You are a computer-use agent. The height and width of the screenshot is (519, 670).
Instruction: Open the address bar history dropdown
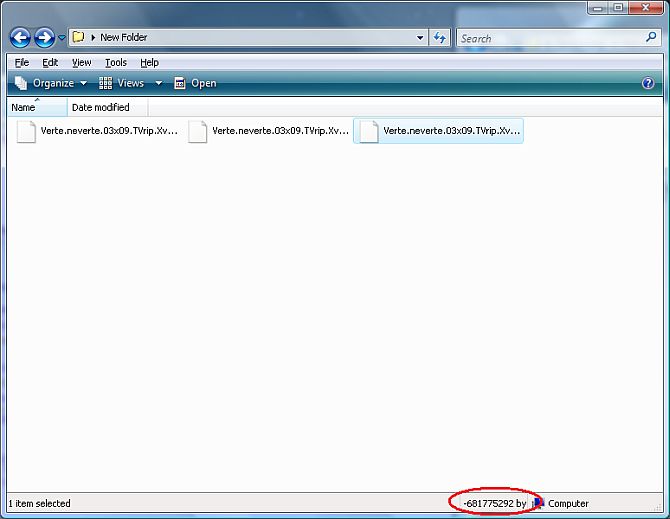point(420,38)
